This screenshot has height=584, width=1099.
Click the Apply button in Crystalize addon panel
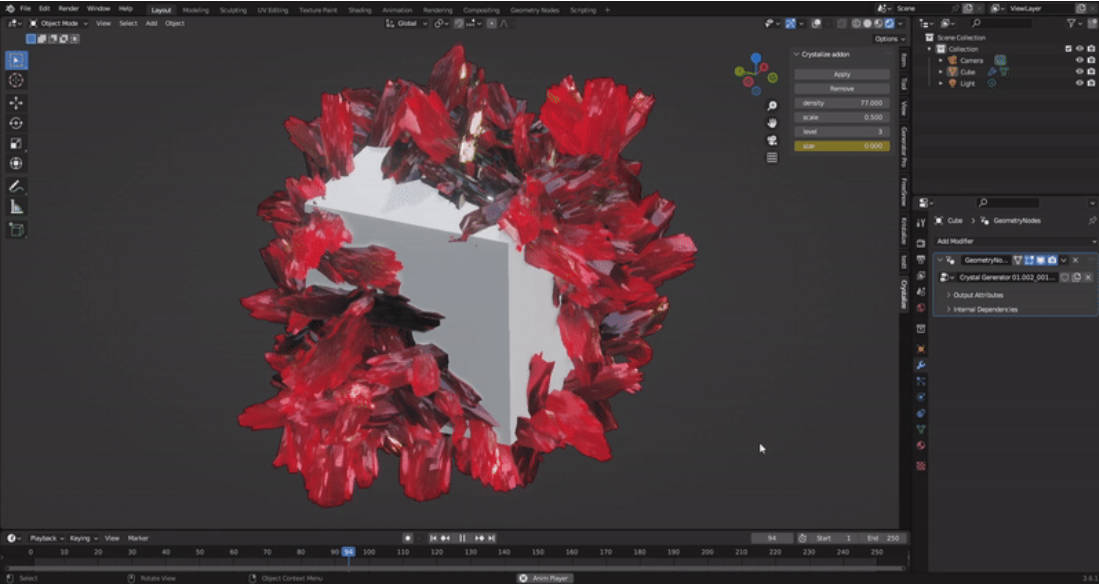coord(843,74)
